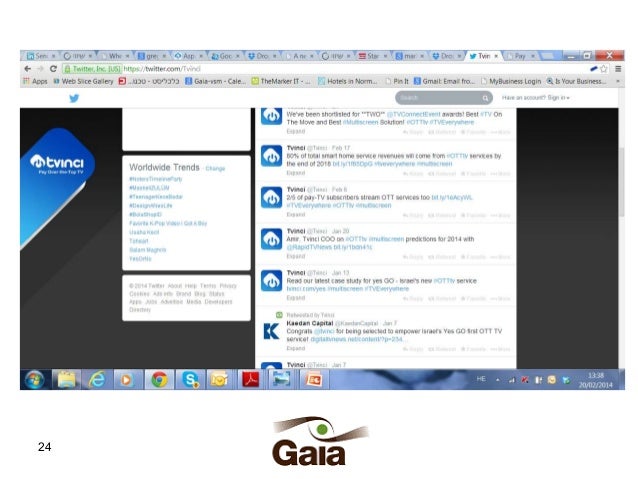The width and height of the screenshot is (638, 479).
Task: Expand the Jan 20 tweet
Action: pos(295,256)
